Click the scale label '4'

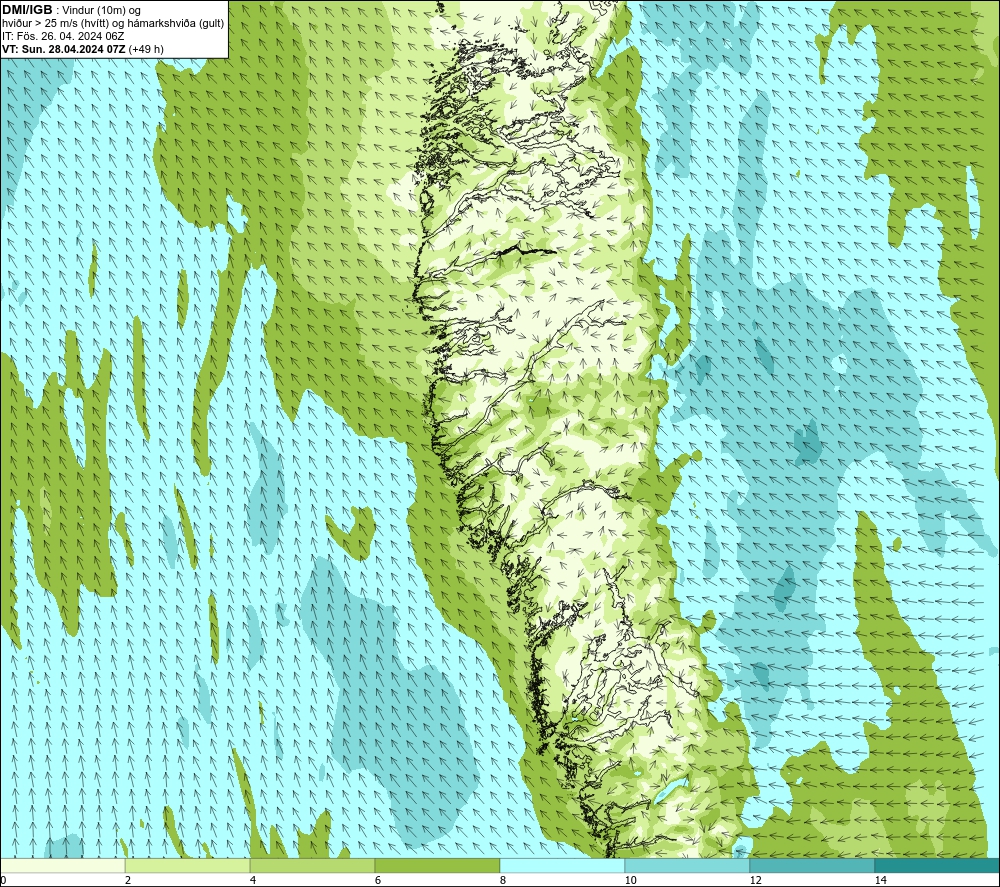point(253,881)
